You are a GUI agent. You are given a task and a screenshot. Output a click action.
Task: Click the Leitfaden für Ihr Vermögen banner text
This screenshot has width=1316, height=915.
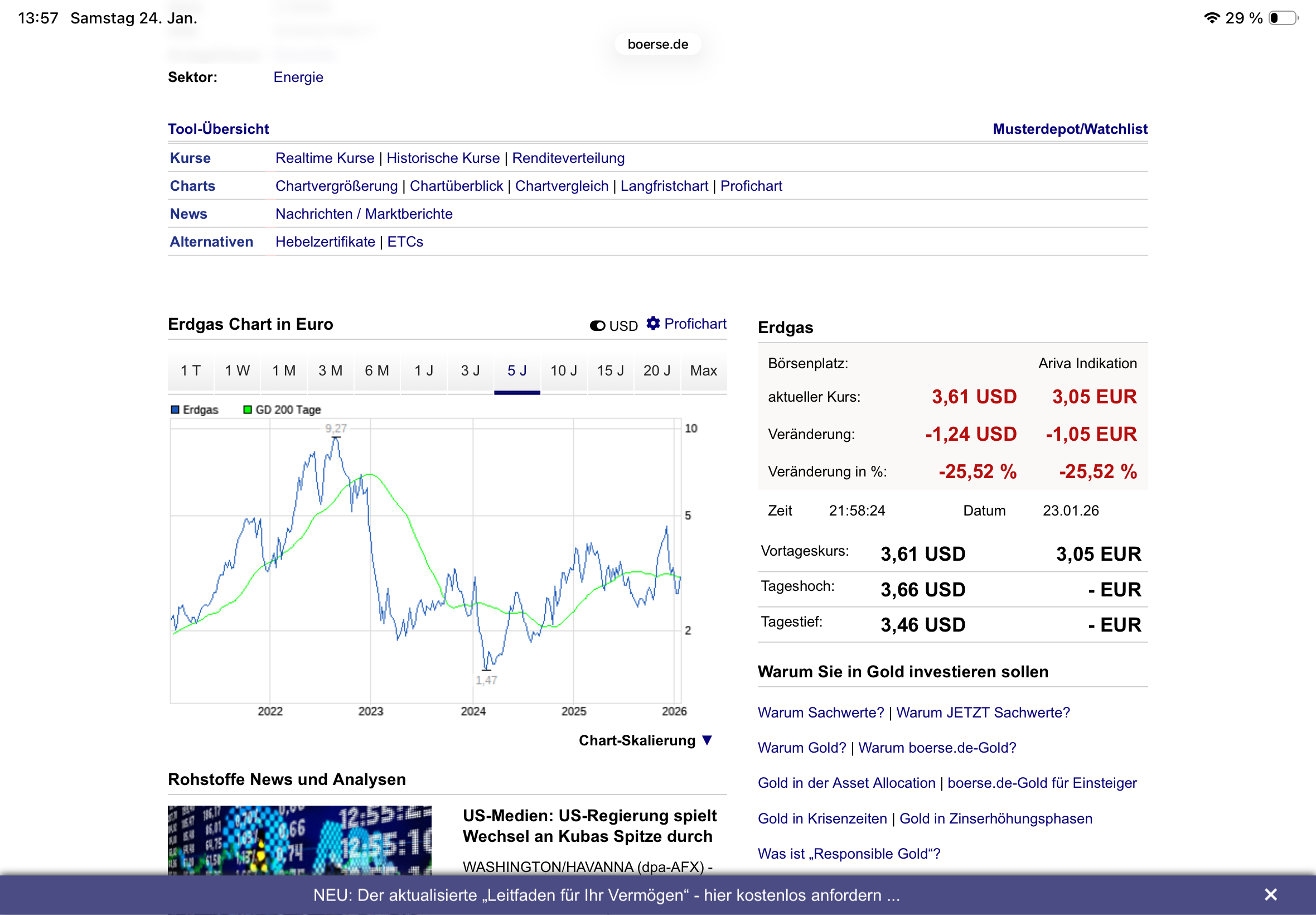coord(606,895)
